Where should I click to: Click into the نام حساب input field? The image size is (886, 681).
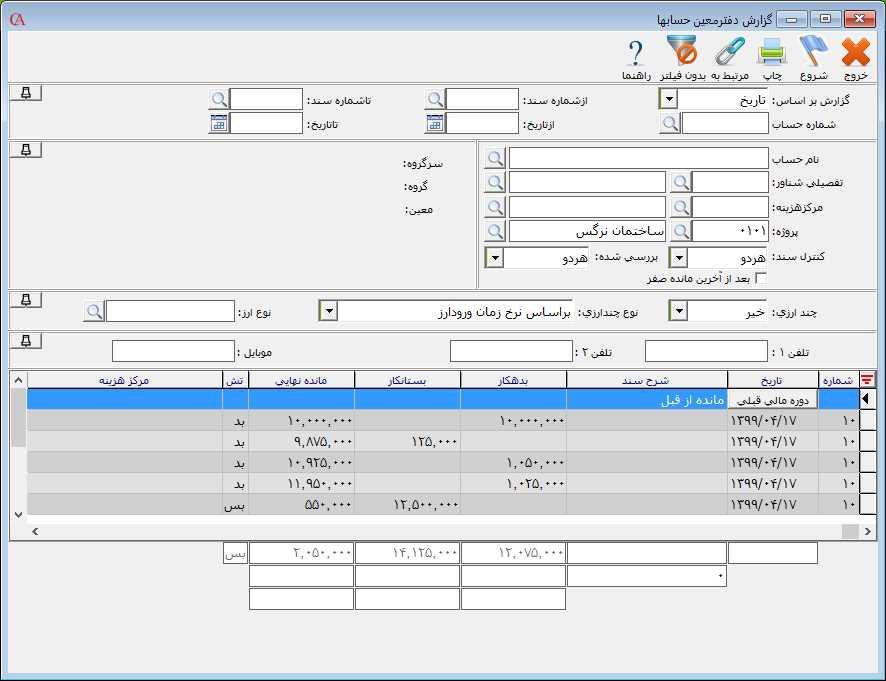point(638,158)
